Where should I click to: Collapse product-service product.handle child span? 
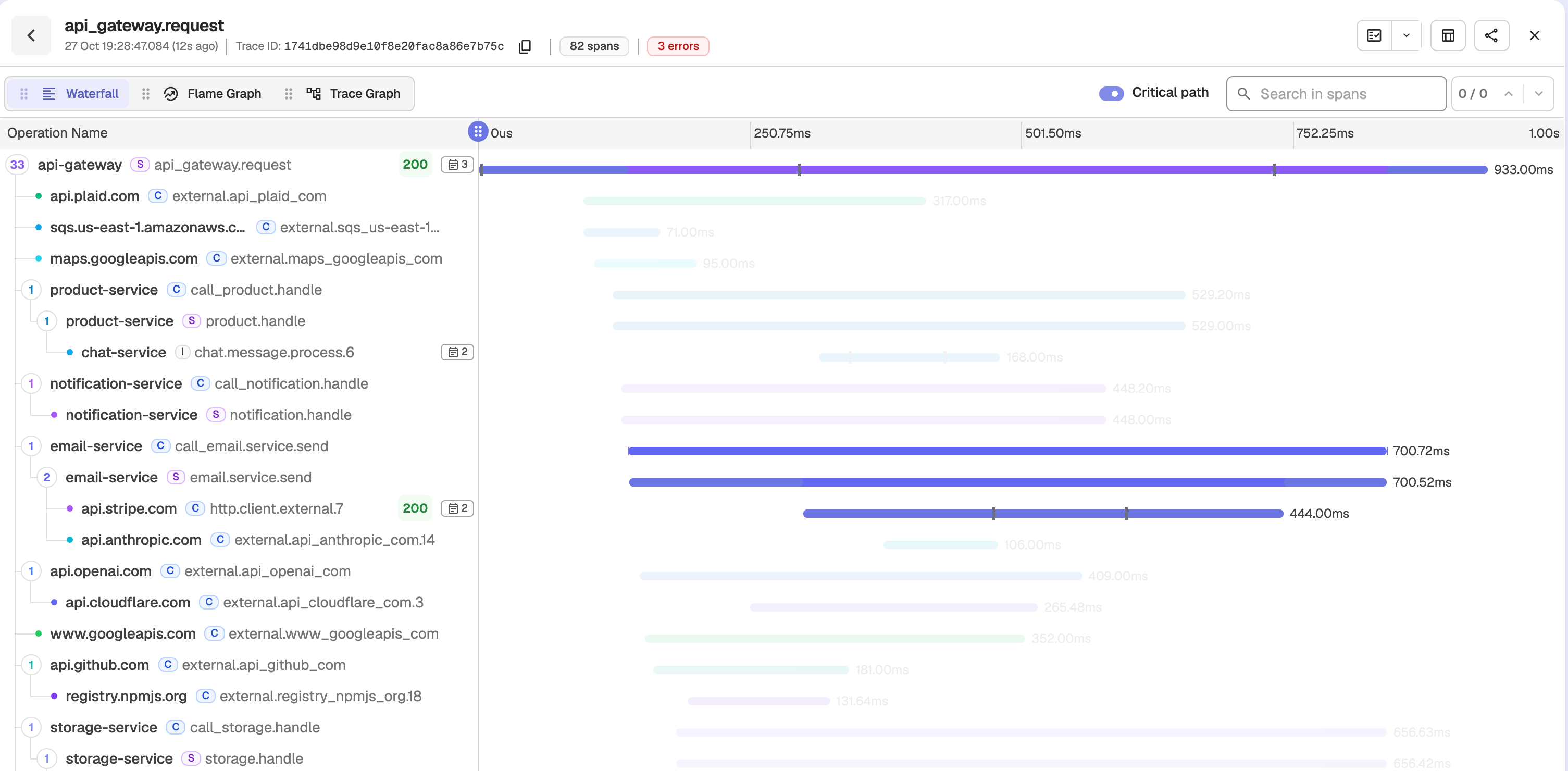pyautogui.click(x=47, y=321)
